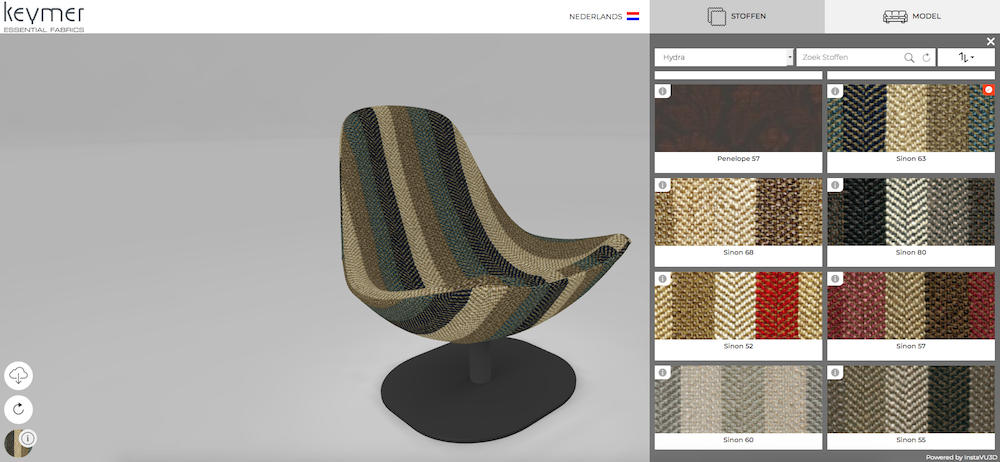Click the refresh icon in search bar
The image size is (1000, 462).
[926, 57]
